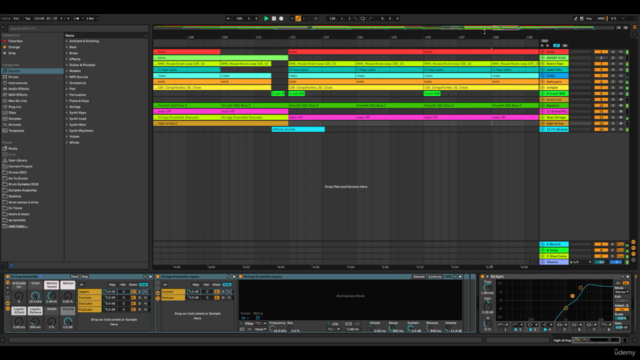Toggle the Key map mode switch
640x360 pixels.
coord(589,18)
